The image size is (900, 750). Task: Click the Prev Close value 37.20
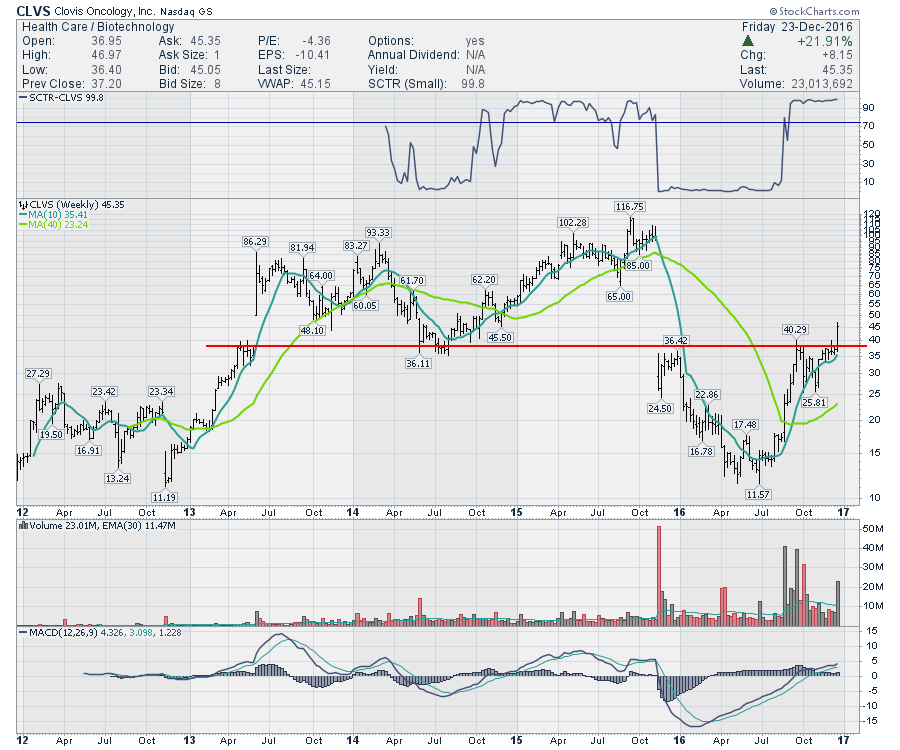click(x=106, y=84)
